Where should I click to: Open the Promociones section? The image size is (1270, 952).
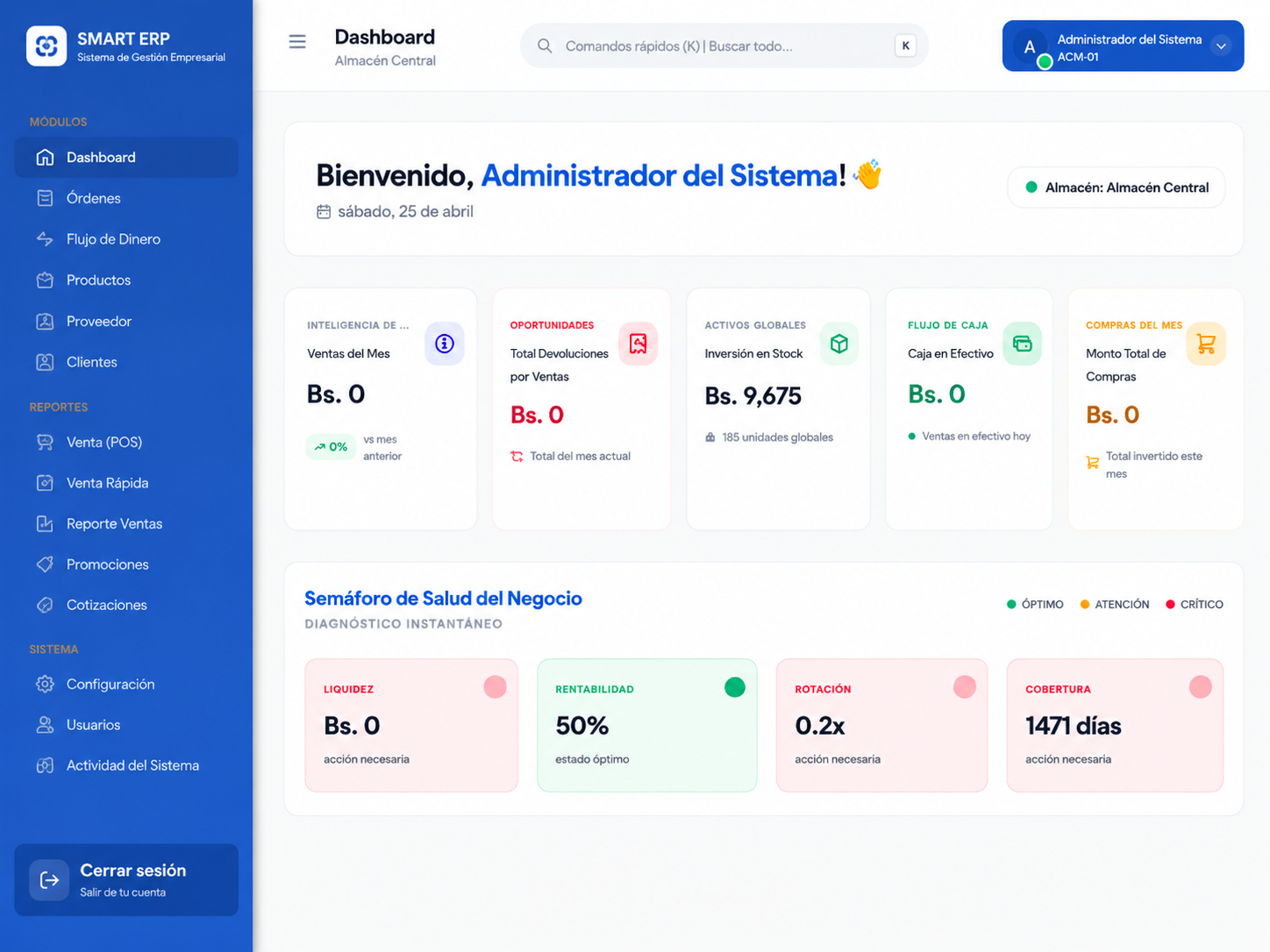coord(126,564)
